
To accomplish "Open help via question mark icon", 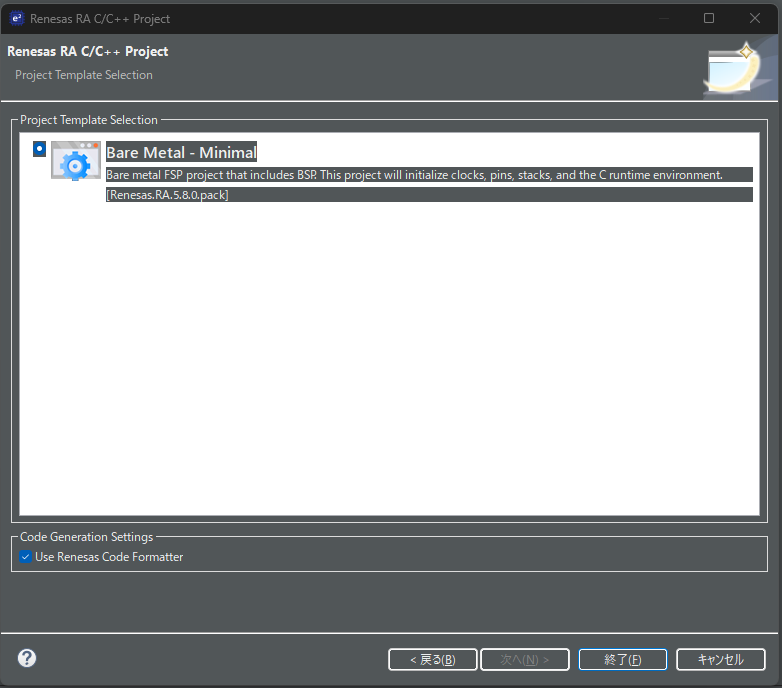I will [27, 658].
